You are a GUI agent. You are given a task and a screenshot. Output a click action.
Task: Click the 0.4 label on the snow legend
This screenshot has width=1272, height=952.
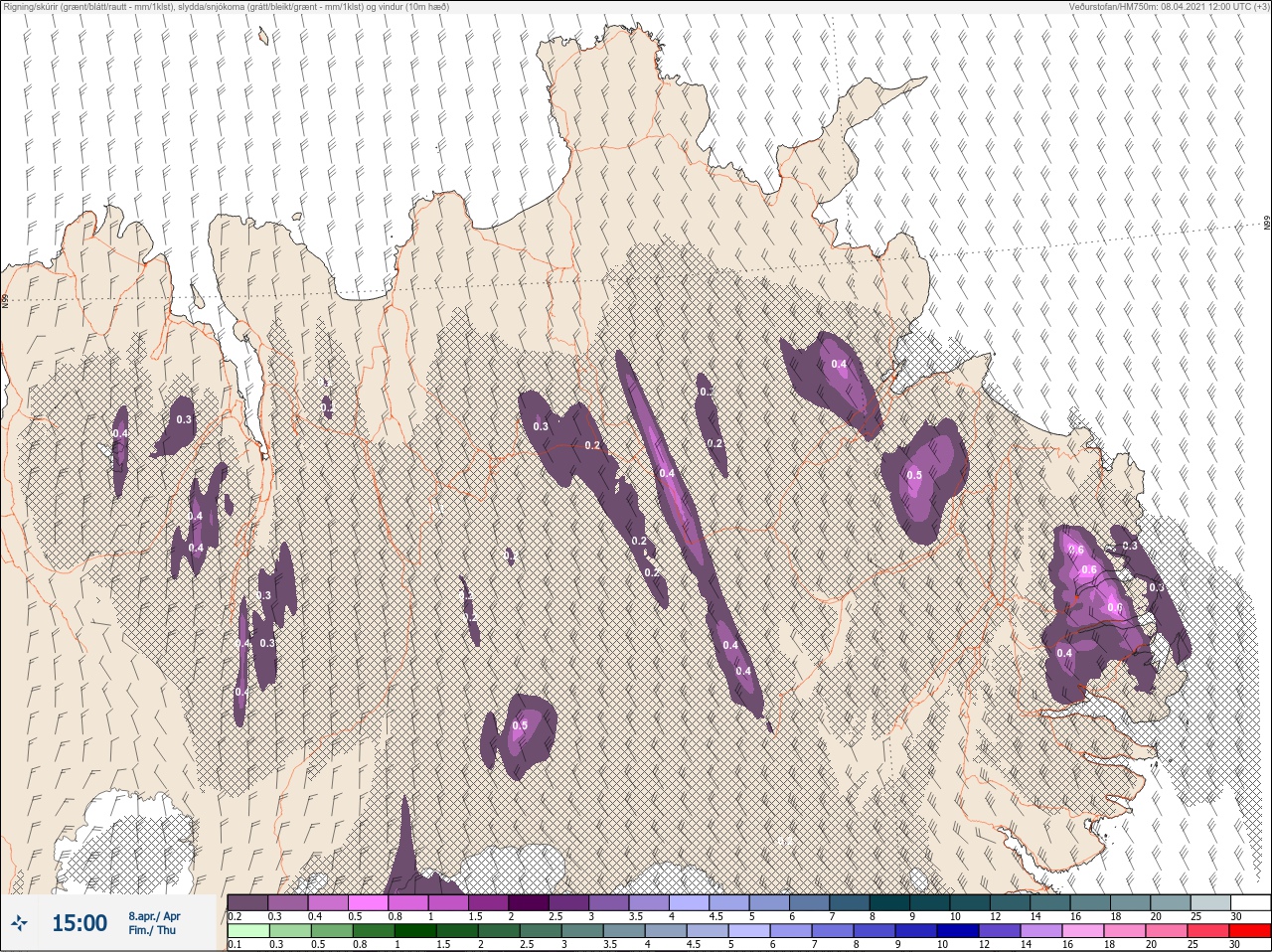315,916
